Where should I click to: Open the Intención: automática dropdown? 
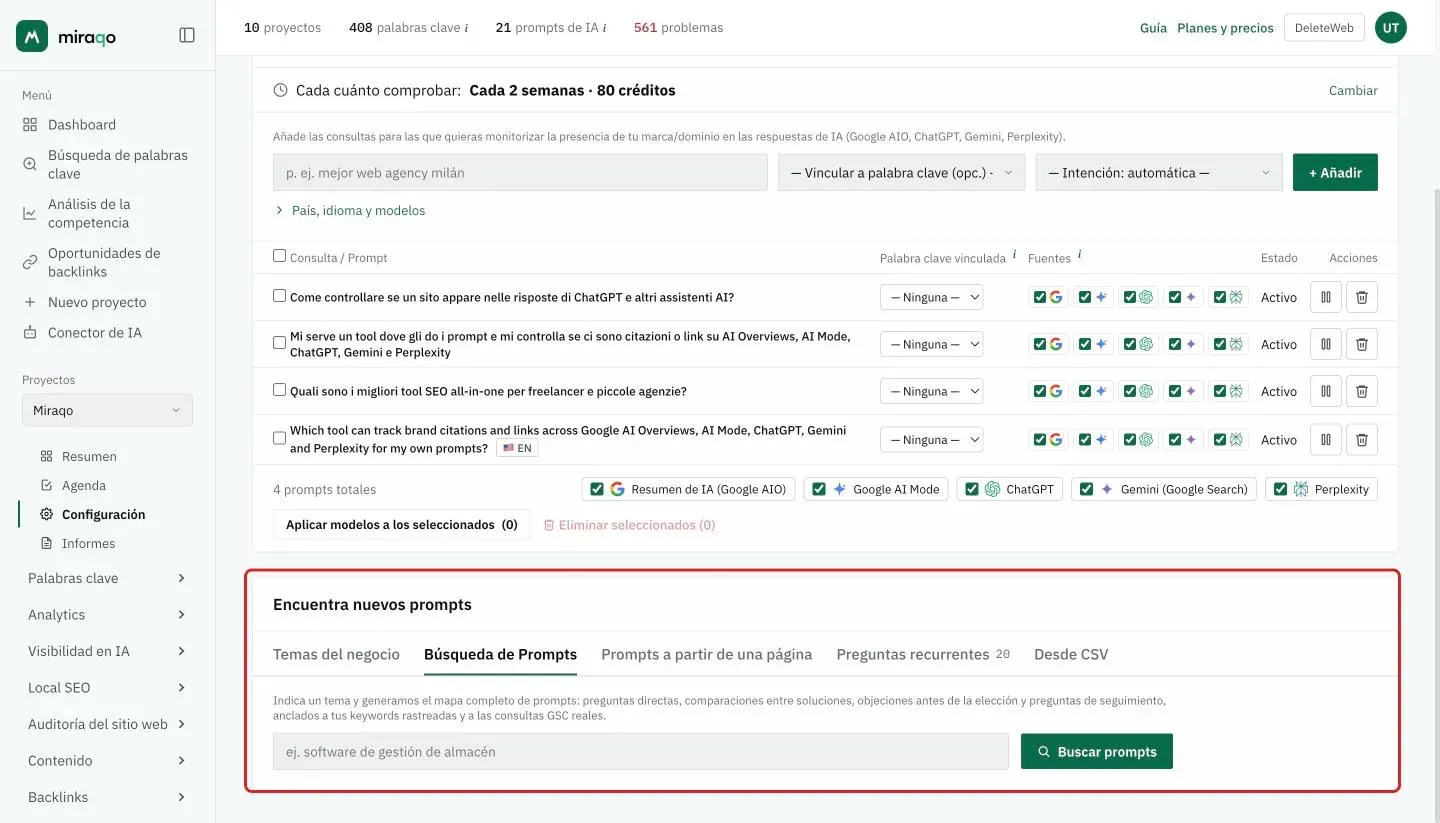coord(1159,172)
